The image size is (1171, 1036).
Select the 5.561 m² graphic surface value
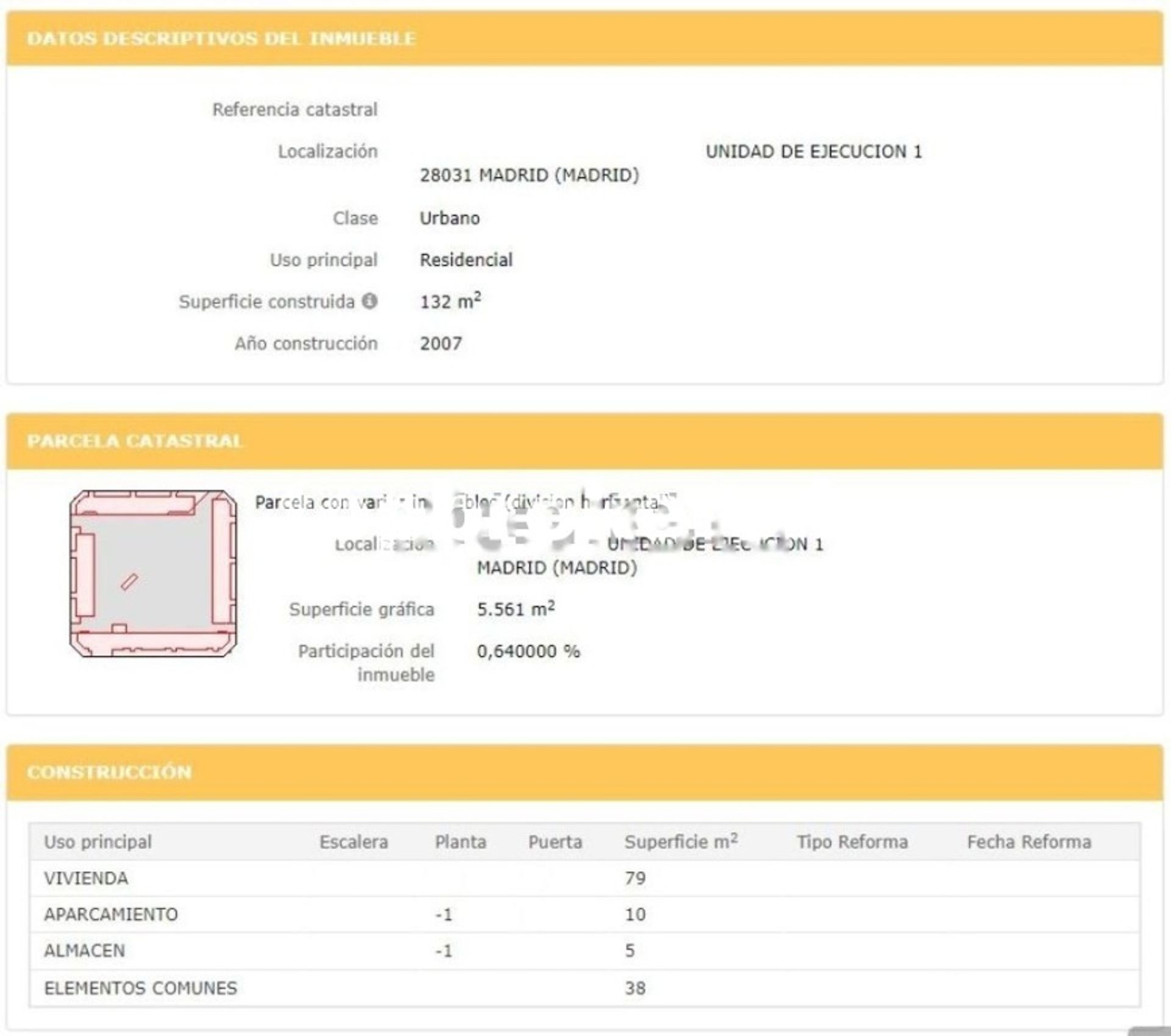click(516, 609)
